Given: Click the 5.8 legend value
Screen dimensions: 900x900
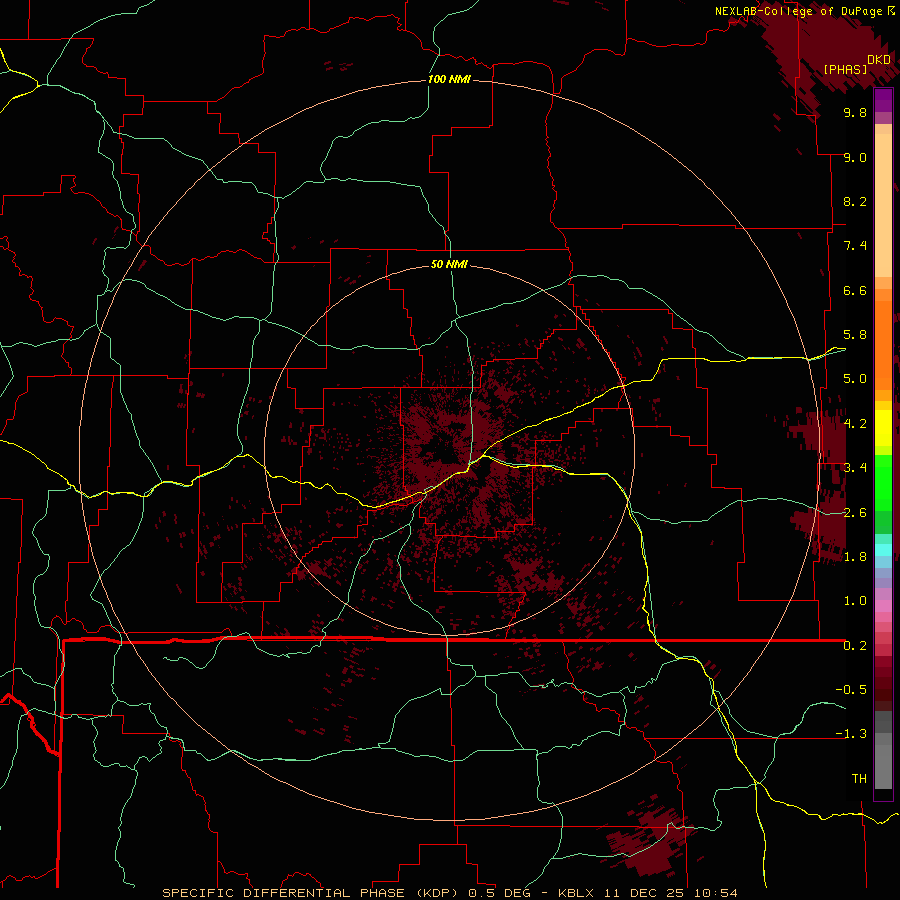Looking at the screenshot, I should (855, 335).
